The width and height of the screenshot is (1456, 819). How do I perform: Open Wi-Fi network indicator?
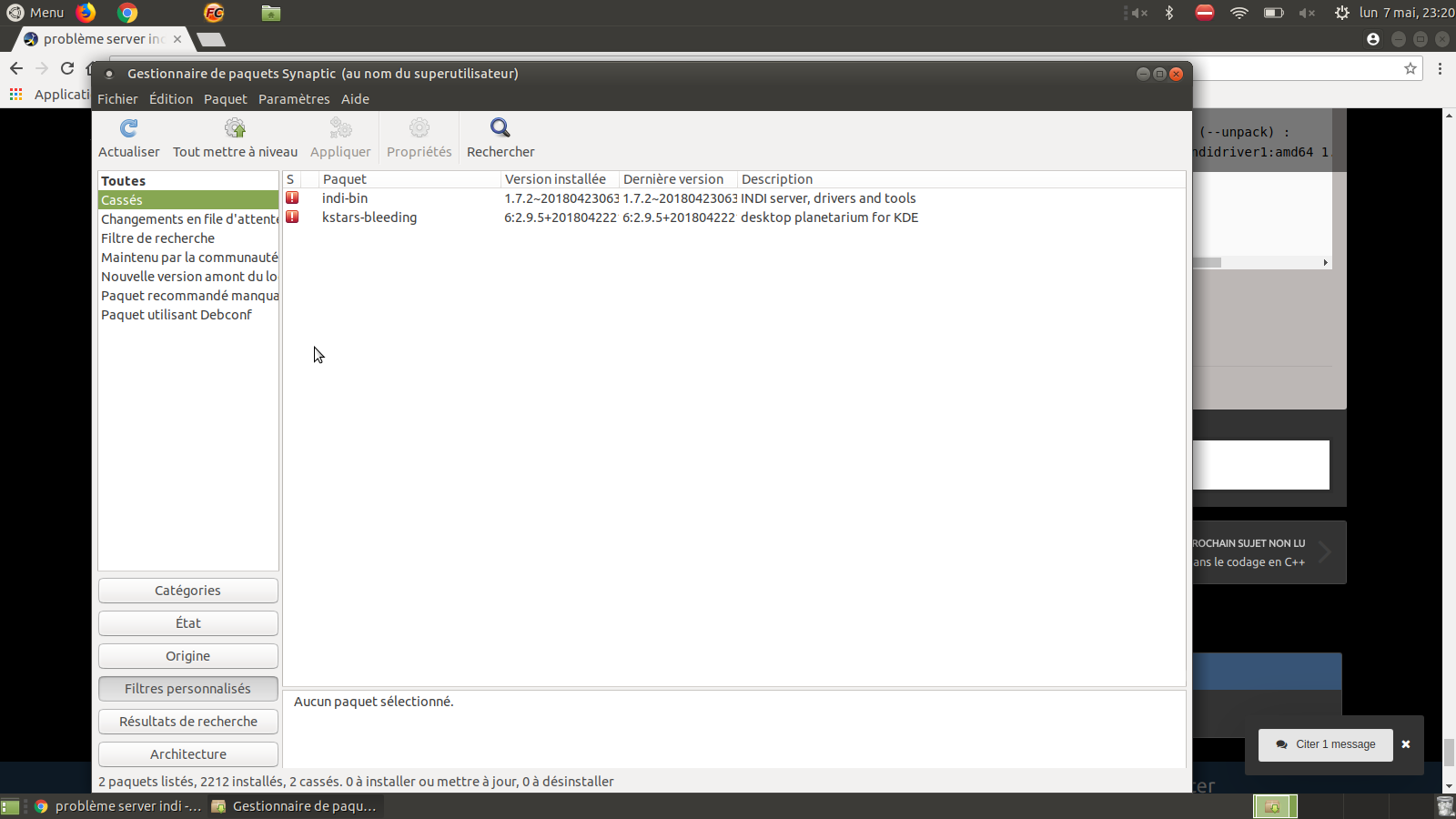(1239, 13)
